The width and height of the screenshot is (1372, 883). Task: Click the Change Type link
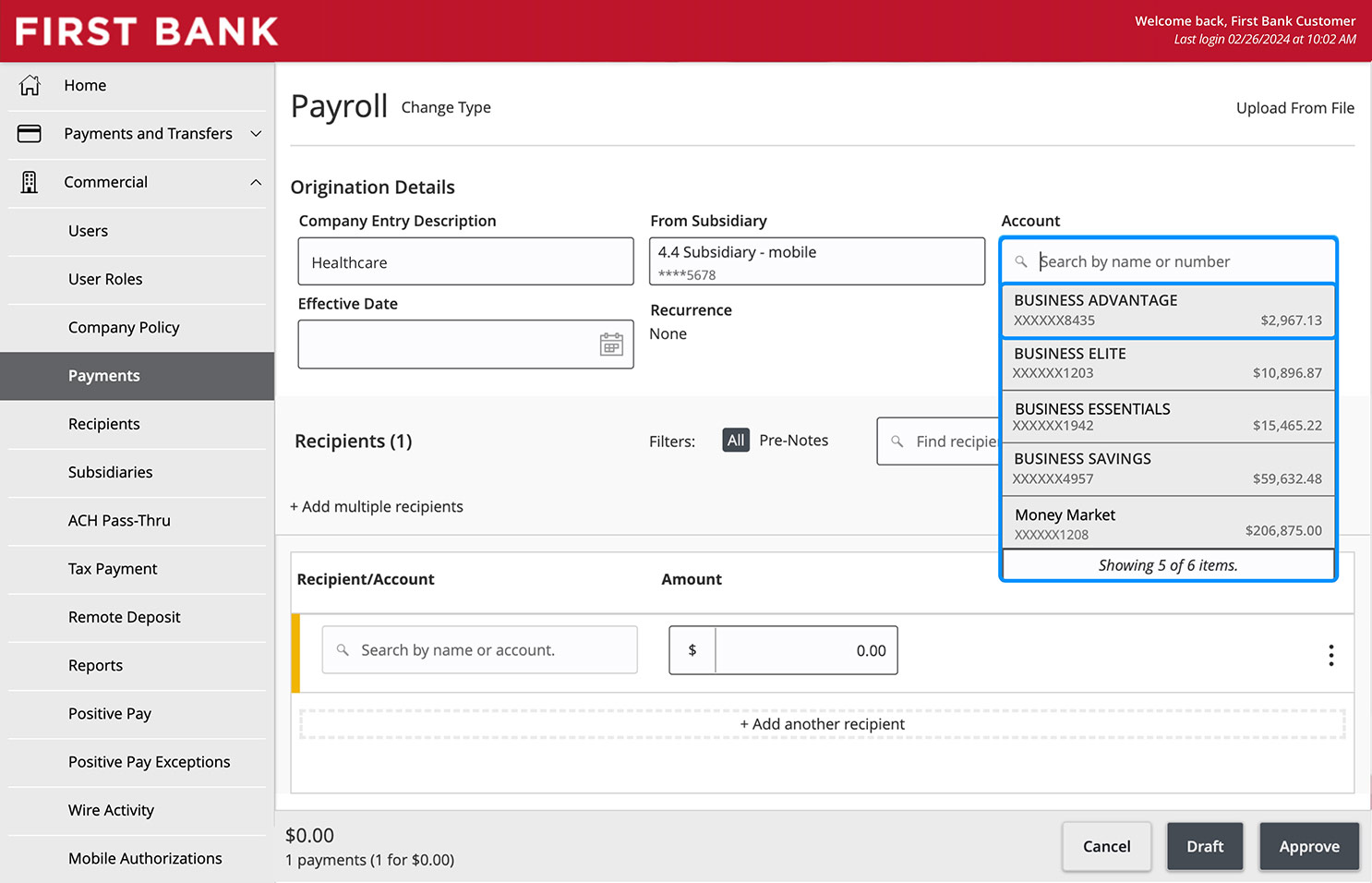[x=446, y=107]
